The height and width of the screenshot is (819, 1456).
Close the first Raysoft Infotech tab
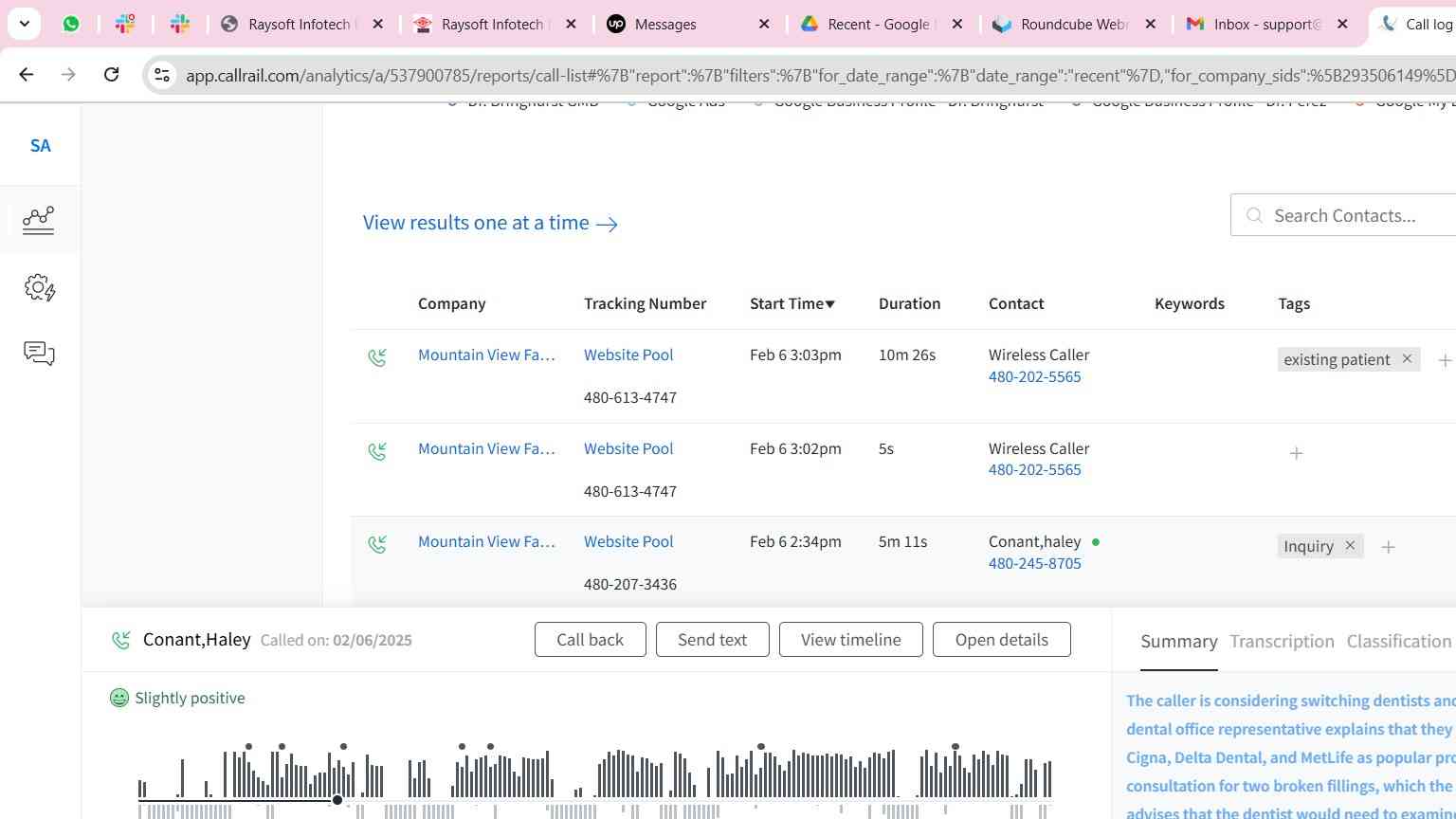pos(377,24)
